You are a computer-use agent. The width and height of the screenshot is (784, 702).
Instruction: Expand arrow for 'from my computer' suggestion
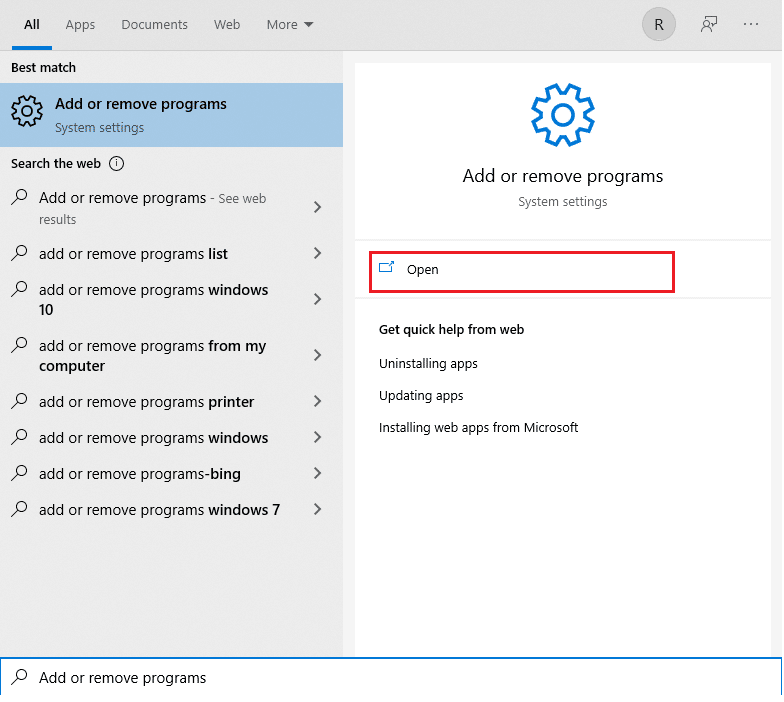[x=318, y=355]
